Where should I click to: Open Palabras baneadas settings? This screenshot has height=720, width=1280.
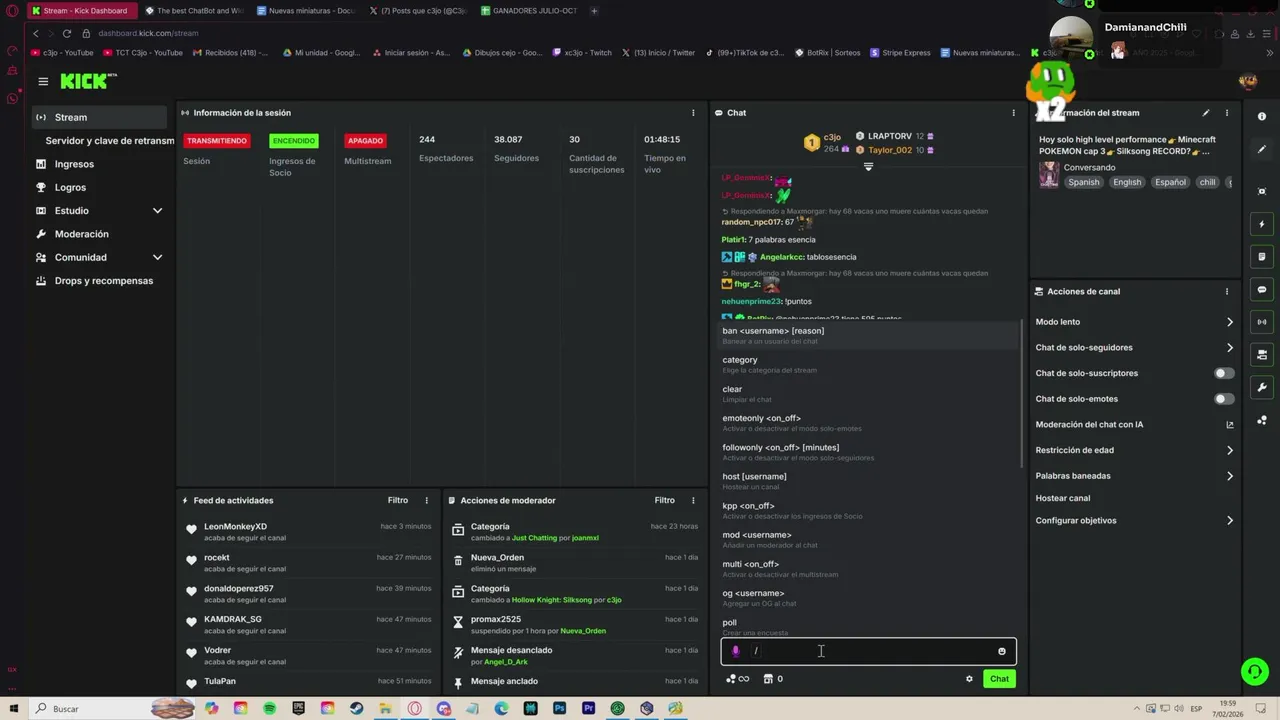1134,476
